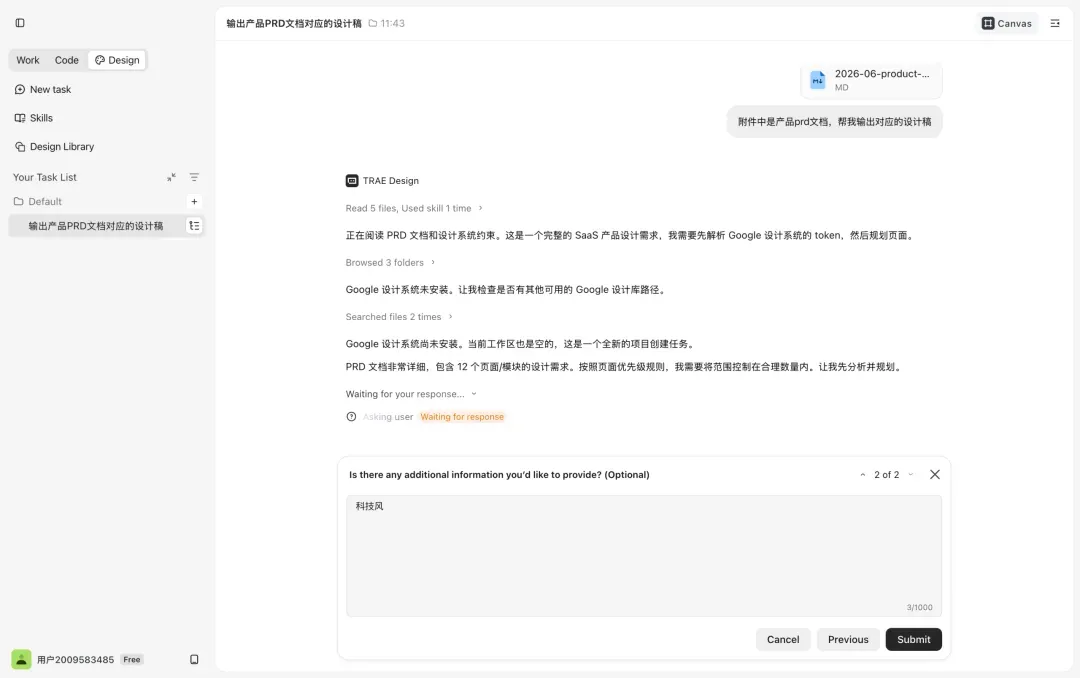This screenshot has height=678, width=1080.
Task: Submit the response
Action: pos(913,639)
